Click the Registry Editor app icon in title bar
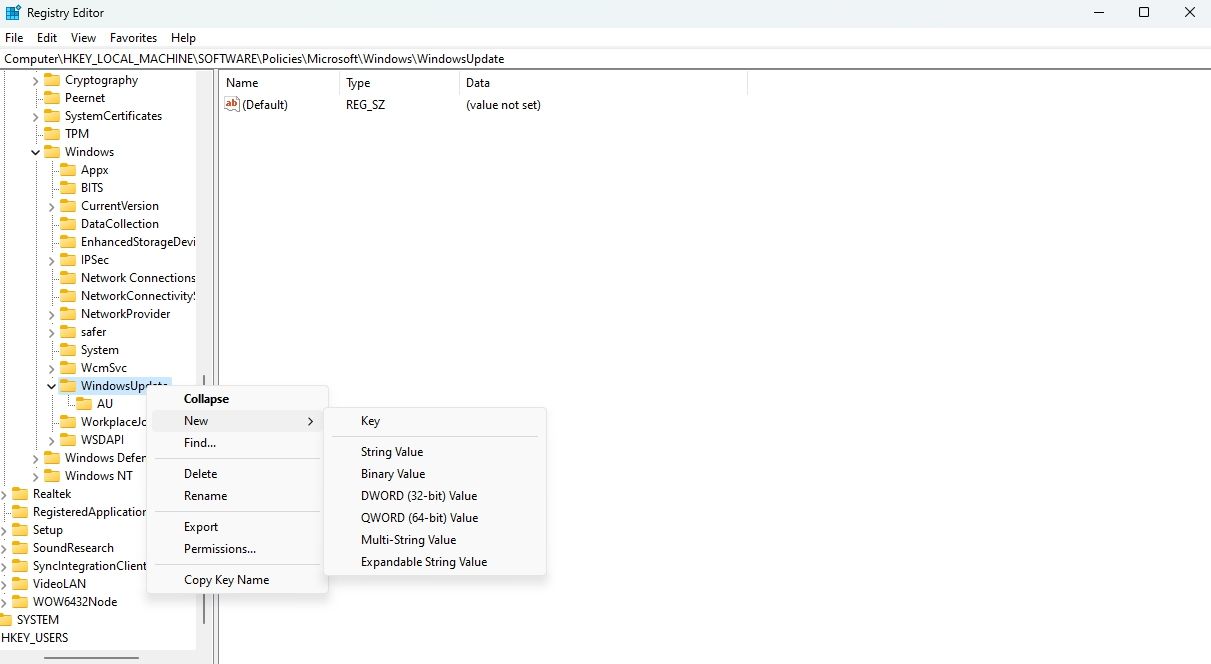 click(x=13, y=12)
